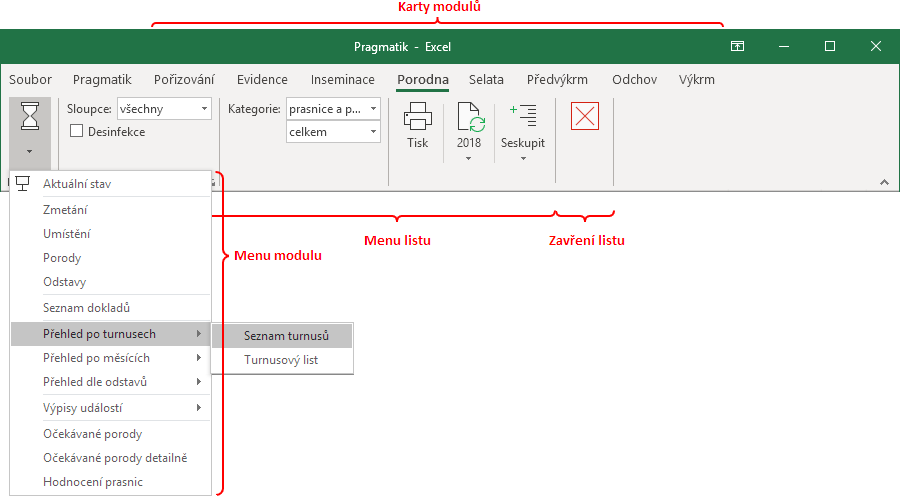Open the Selata ribbon tab
The height and width of the screenshot is (496, 900).
coord(486,80)
